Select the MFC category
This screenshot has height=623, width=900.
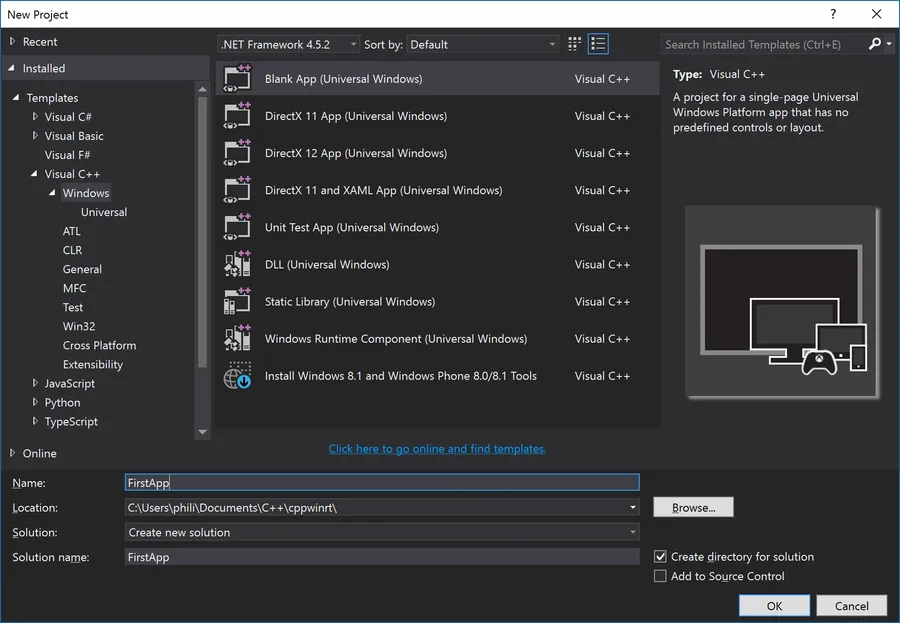pos(75,288)
